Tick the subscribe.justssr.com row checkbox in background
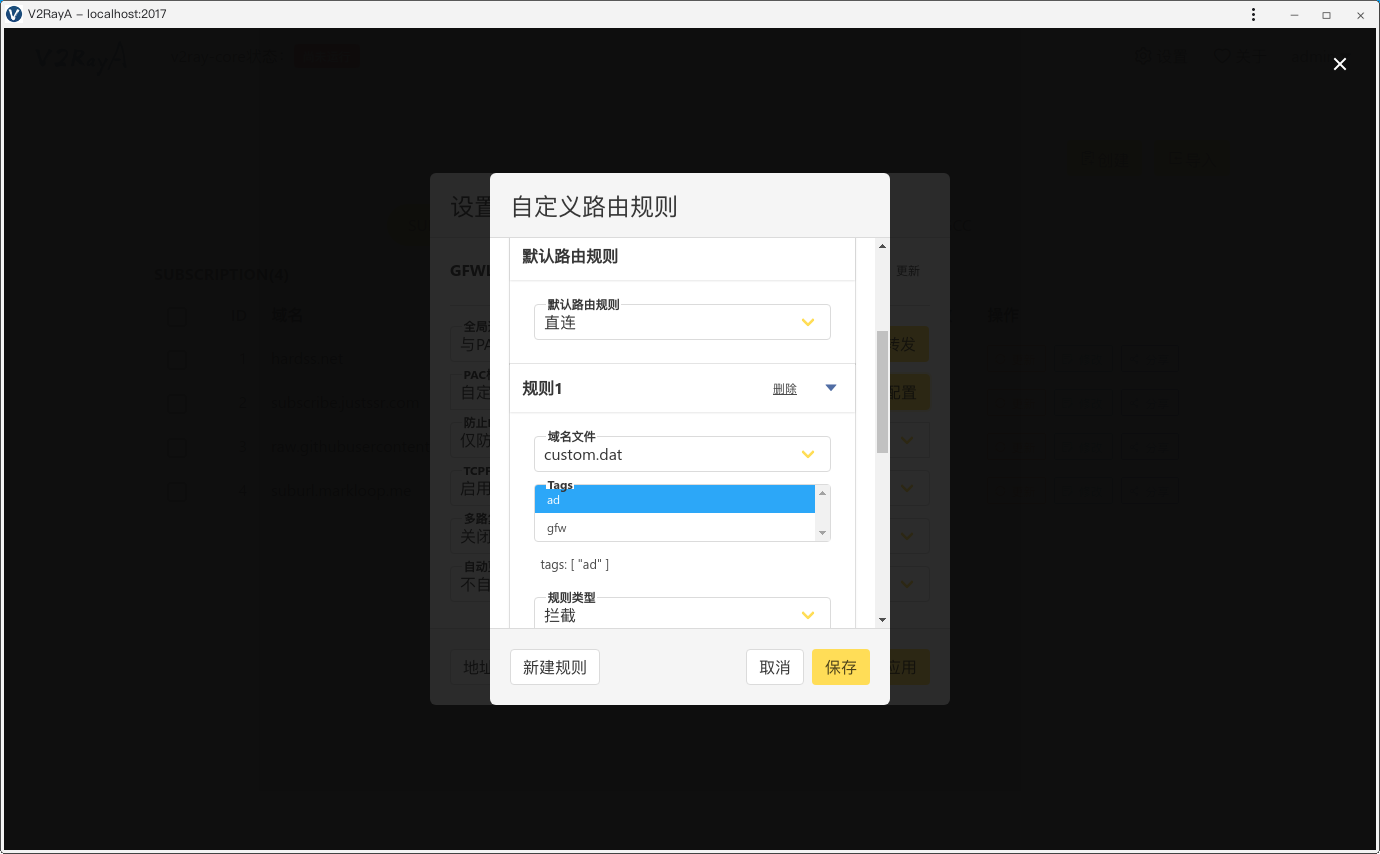Screen dimensions: 1380x854 pos(177,403)
